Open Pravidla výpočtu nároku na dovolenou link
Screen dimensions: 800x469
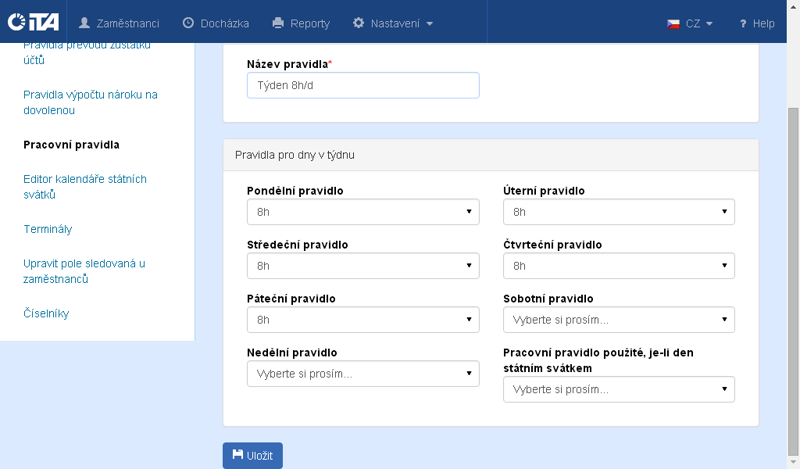click(90, 102)
